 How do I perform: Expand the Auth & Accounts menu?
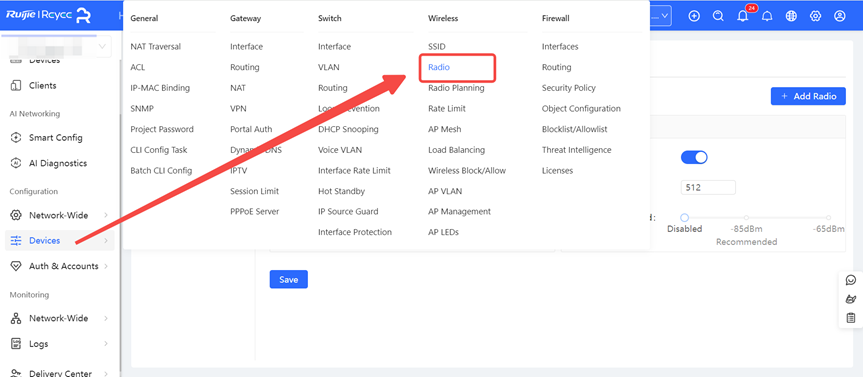59,266
